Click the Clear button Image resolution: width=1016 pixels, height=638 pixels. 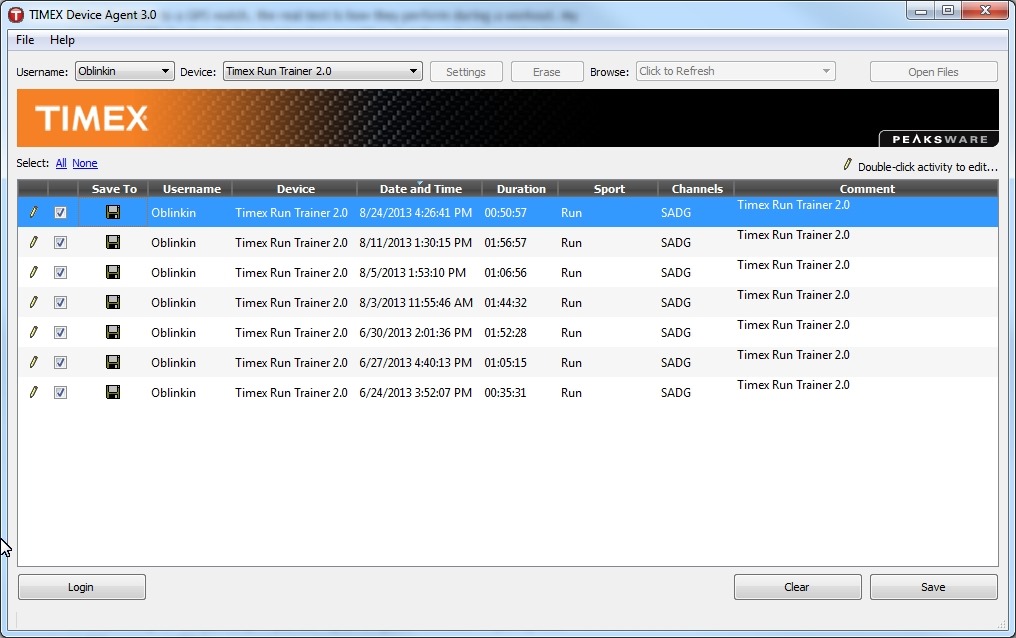coord(798,587)
